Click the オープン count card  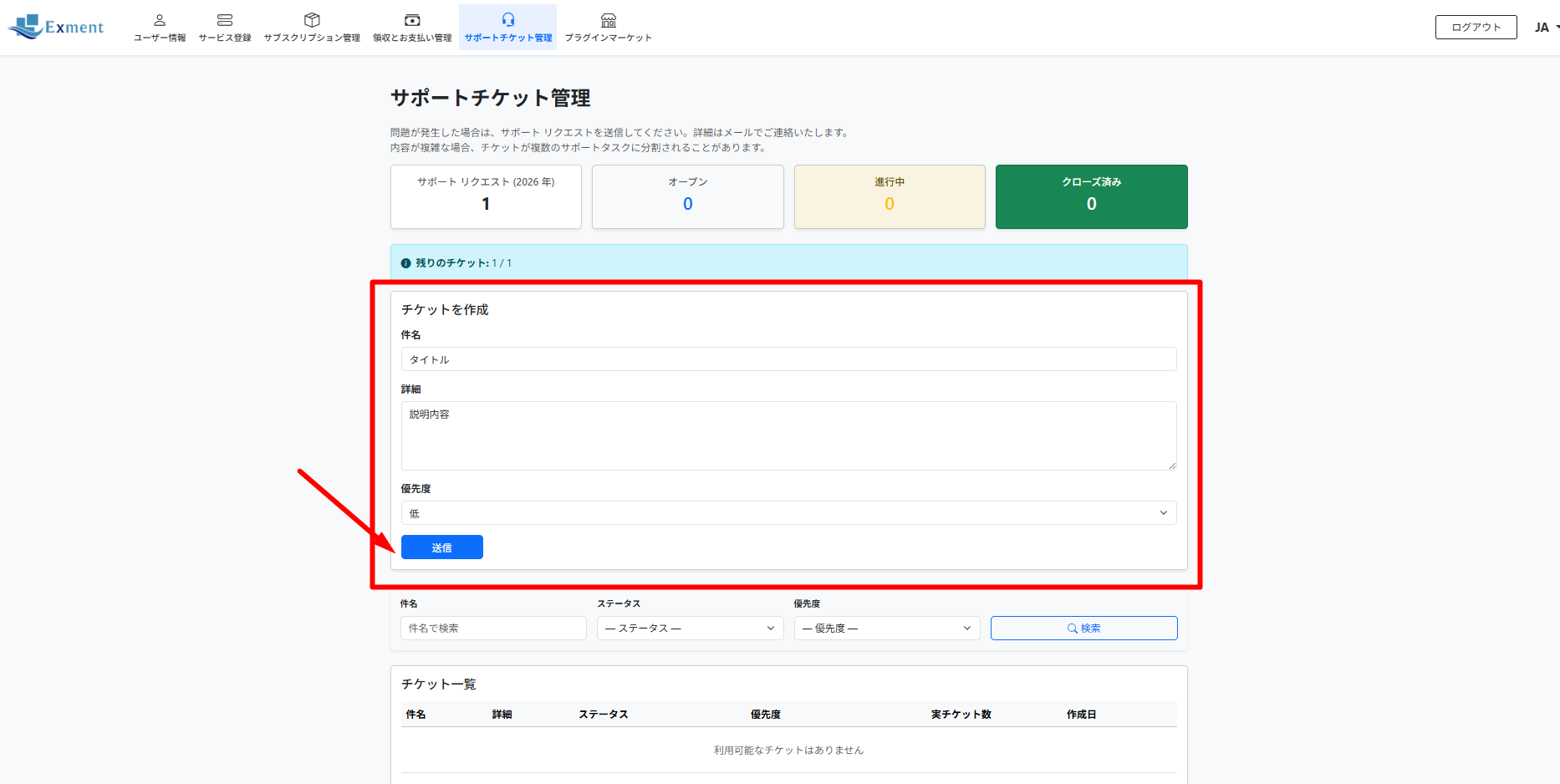[688, 196]
